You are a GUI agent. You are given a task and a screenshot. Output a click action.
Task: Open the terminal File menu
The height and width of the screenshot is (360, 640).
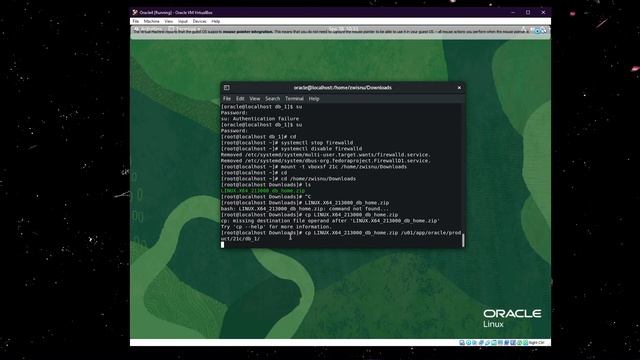coord(227,98)
